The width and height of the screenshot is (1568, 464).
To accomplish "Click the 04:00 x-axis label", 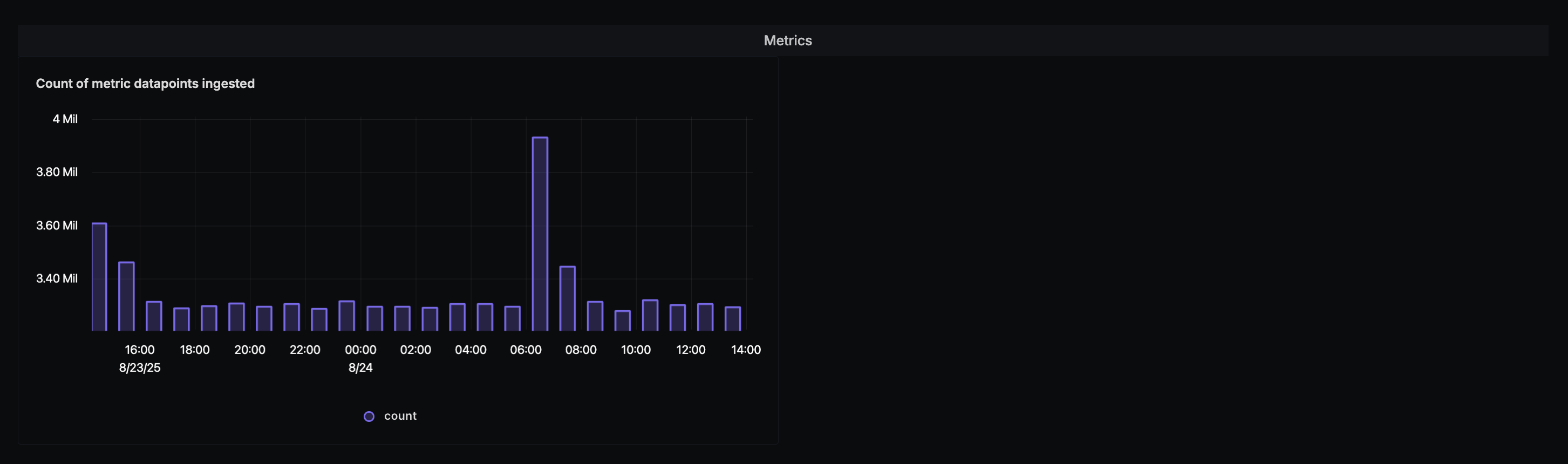I will (x=471, y=350).
